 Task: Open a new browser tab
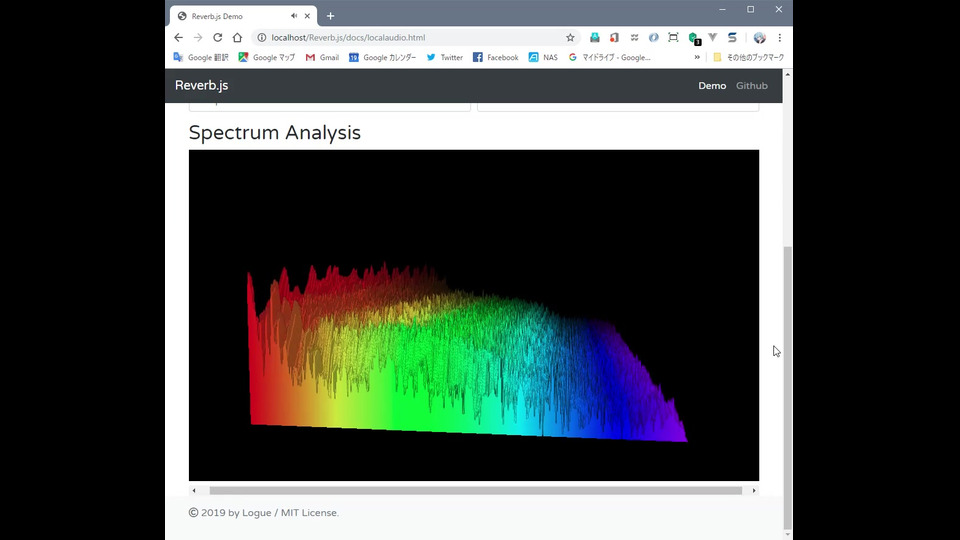(330, 16)
